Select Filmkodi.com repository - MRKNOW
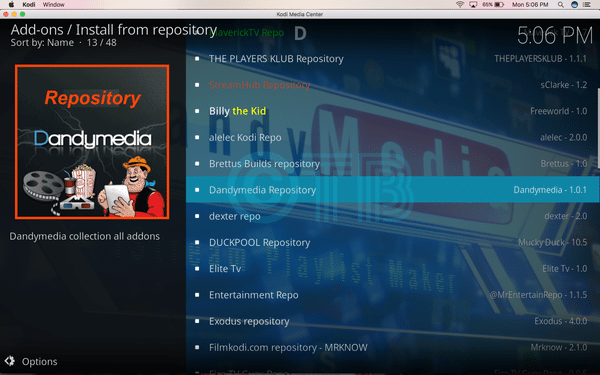The image size is (600, 375). point(393,347)
